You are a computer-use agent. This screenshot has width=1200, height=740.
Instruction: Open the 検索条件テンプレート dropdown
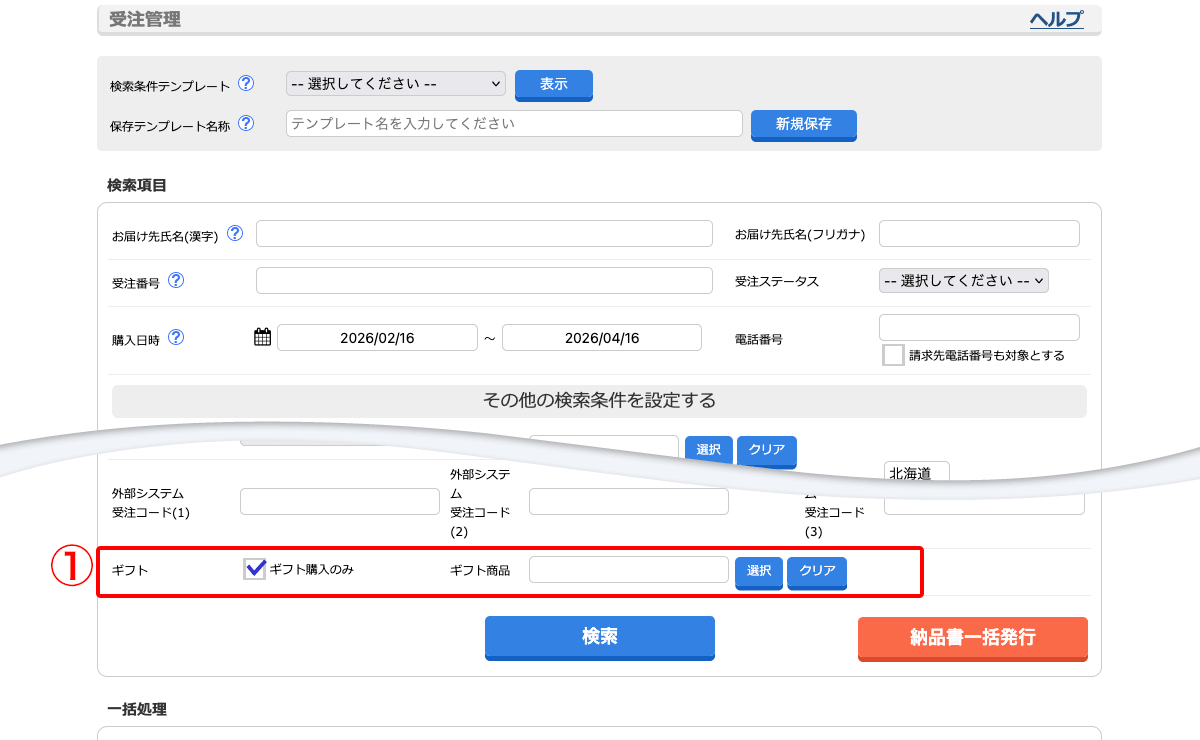point(395,84)
